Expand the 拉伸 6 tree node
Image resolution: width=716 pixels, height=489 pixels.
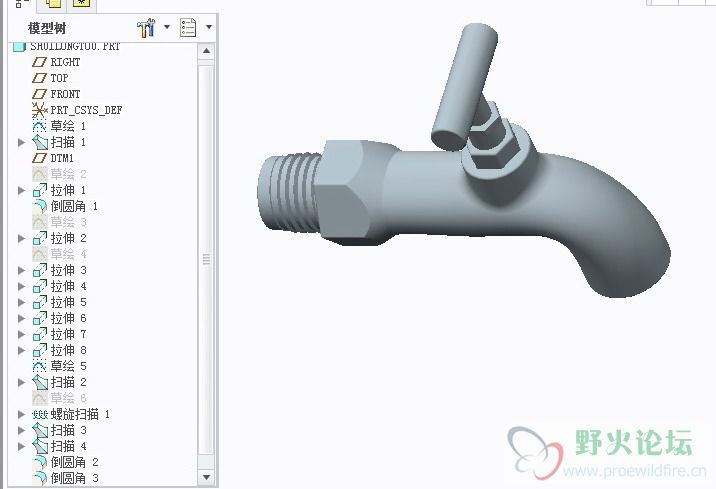[x=21, y=318]
